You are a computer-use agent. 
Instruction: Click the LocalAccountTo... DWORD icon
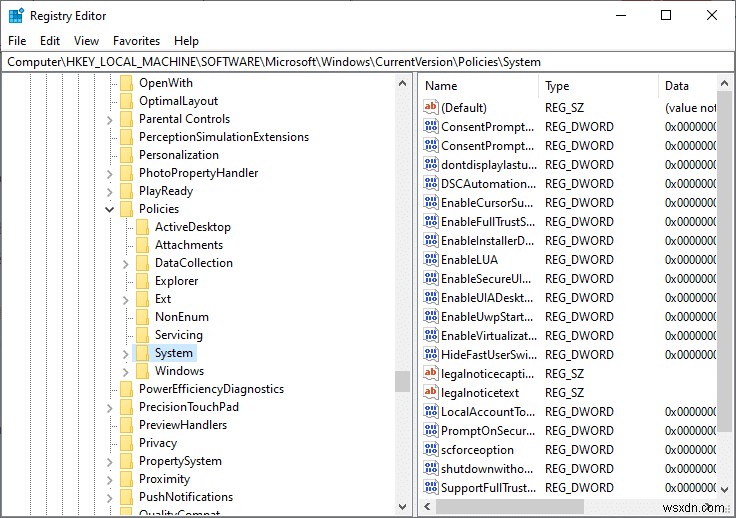430,411
